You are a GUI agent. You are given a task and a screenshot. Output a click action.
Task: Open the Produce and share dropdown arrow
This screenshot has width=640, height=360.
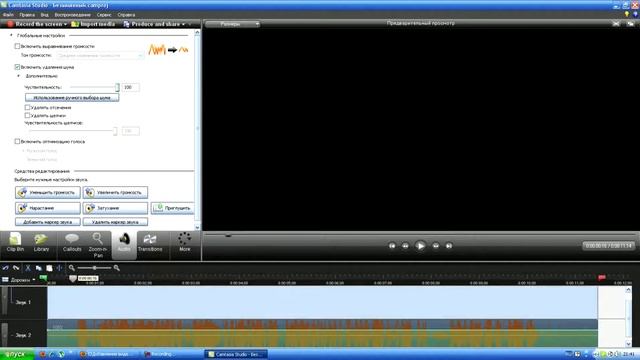183,24
